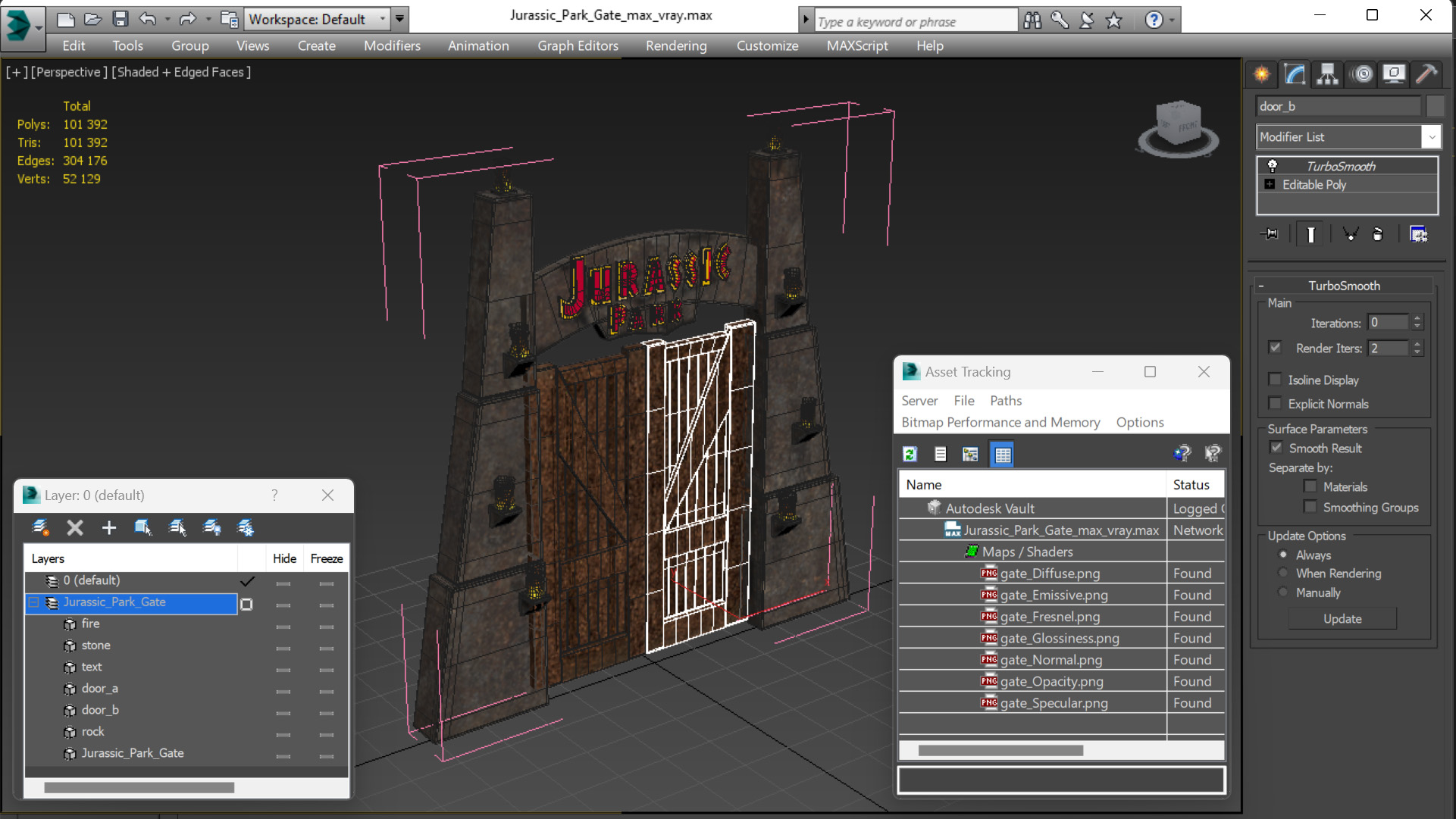
Task: Click the Hide column header
Action: (x=284, y=558)
